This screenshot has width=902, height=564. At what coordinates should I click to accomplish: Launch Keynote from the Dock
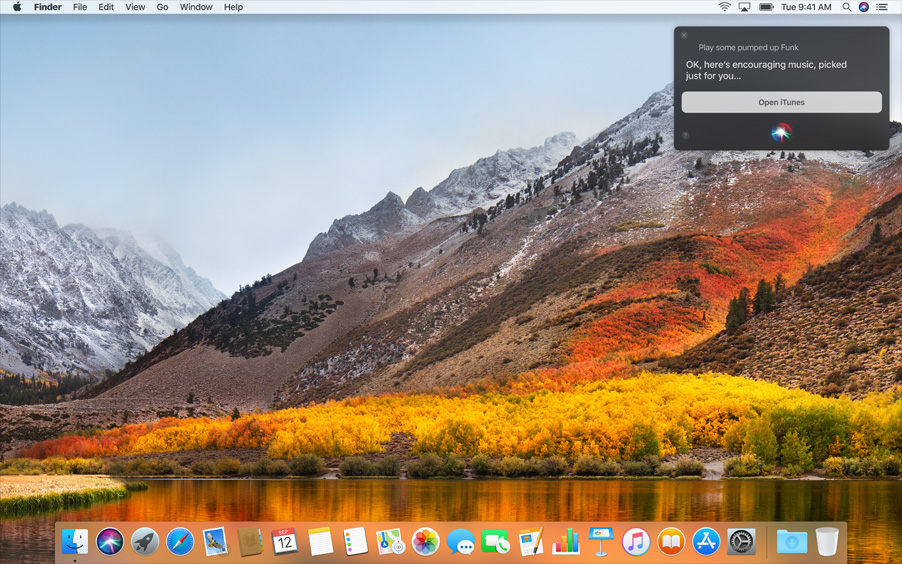coord(600,542)
